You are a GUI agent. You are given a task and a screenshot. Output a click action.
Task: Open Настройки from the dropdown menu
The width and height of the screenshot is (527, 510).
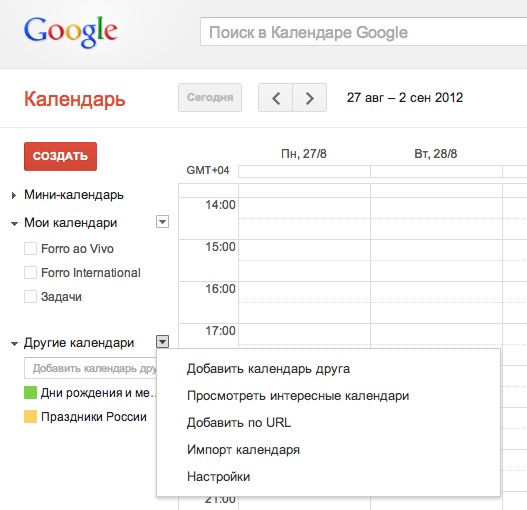328,476
